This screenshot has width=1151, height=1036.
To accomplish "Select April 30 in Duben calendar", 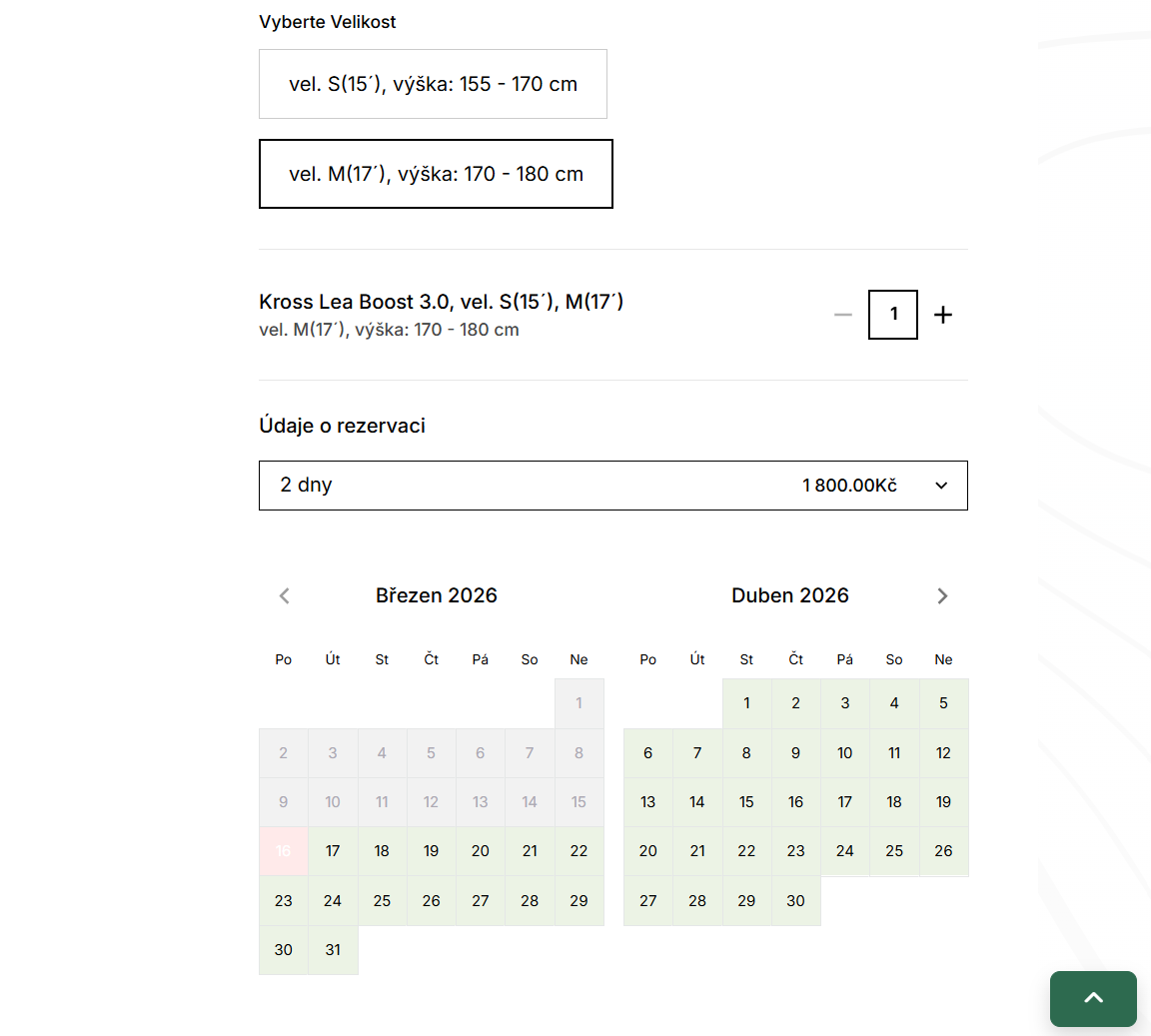I will 795,901.
